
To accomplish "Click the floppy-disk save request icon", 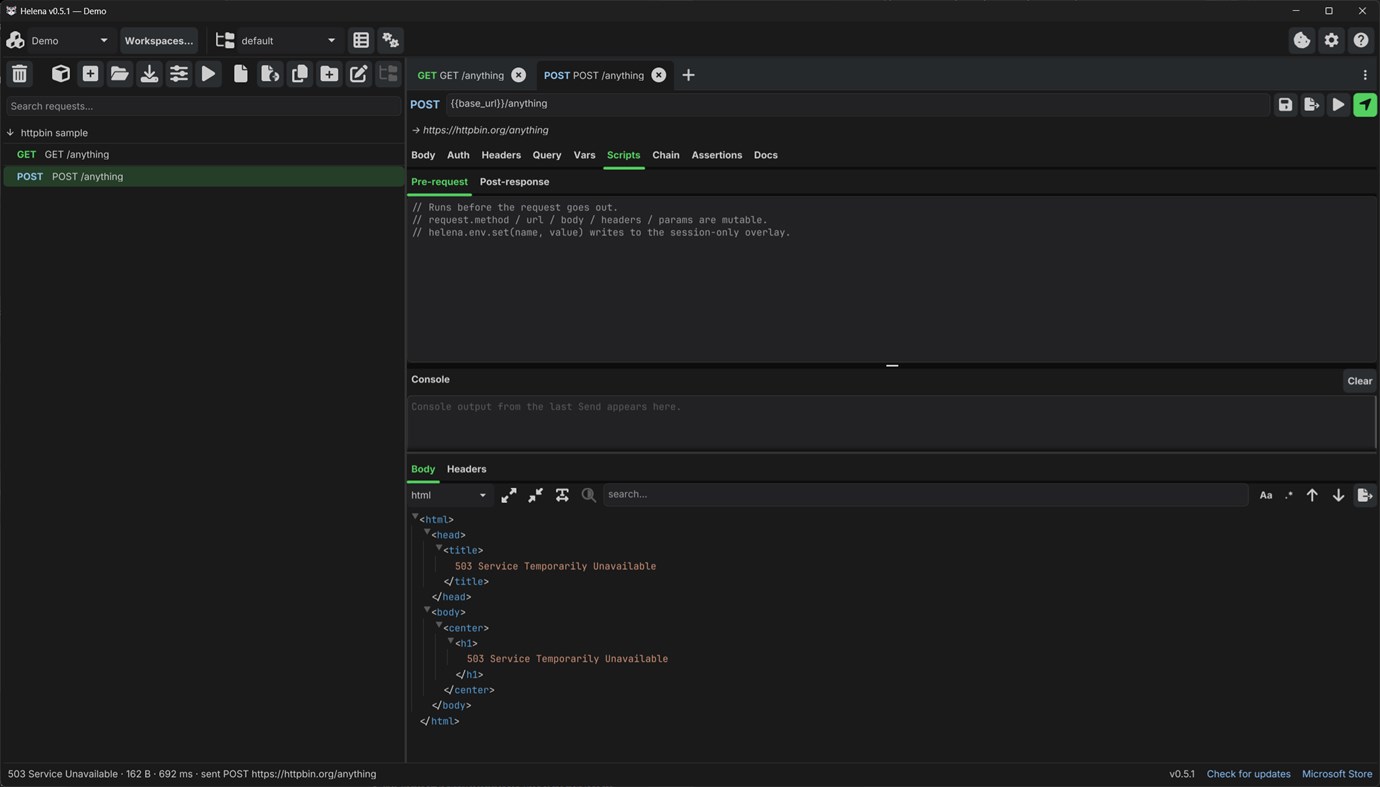I will coord(1285,104).
